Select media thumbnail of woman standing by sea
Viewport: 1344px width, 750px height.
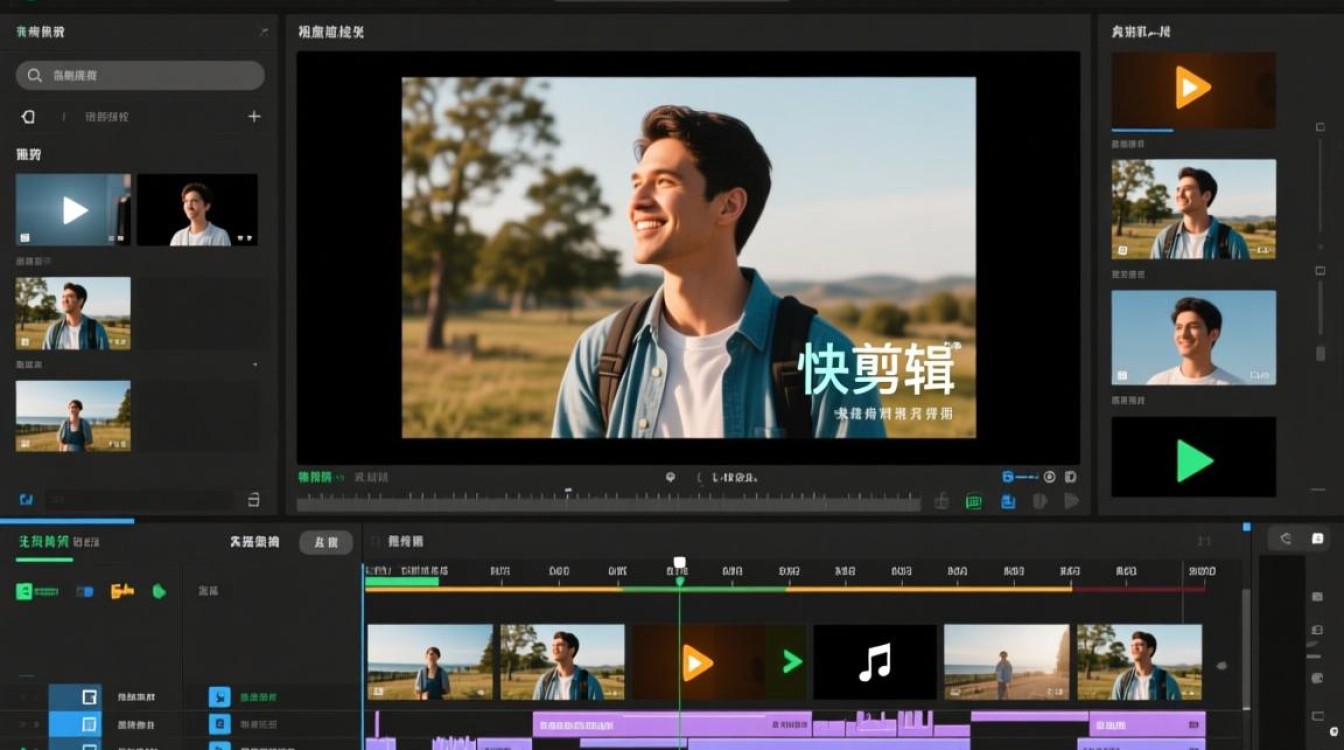click(x=73, y=416)
